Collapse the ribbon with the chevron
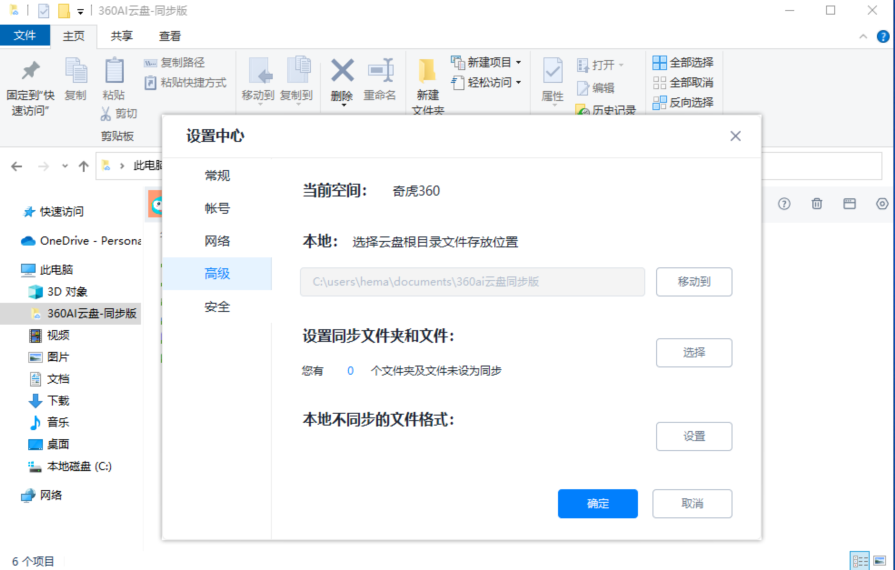The width and height of the screenshot is (895, 570). coord(863,37)
